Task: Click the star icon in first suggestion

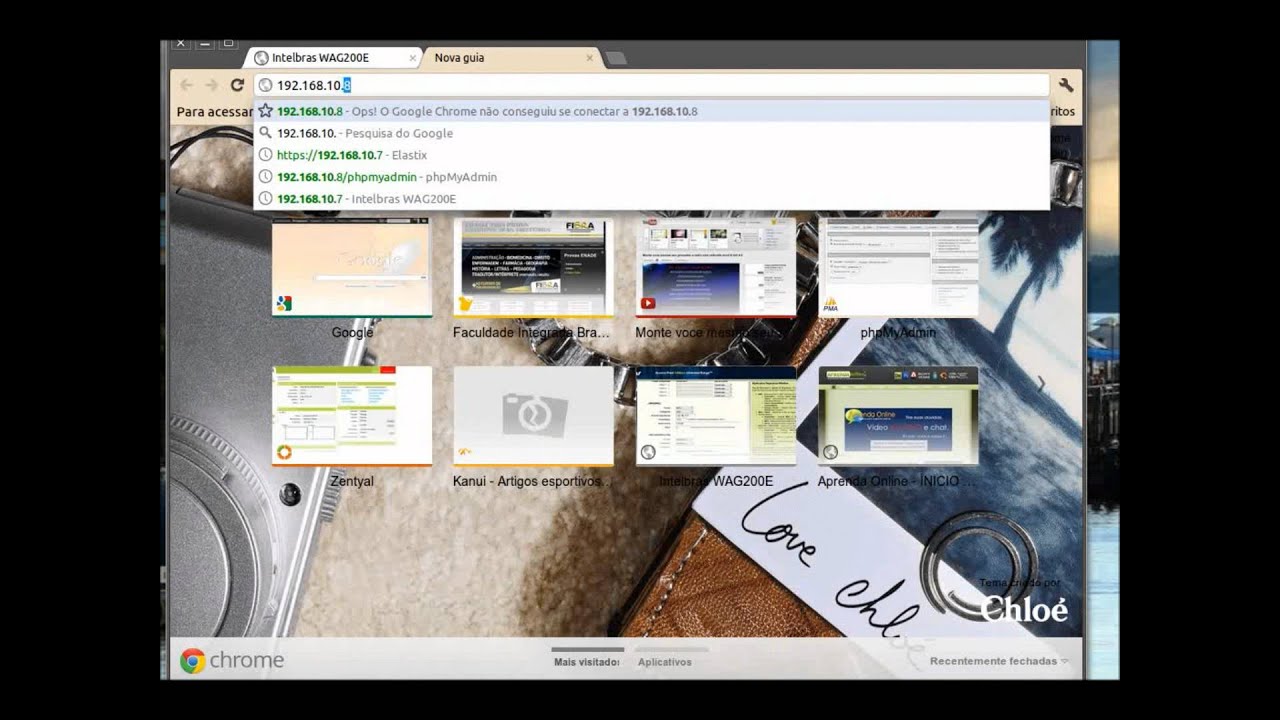Action: 265,111
